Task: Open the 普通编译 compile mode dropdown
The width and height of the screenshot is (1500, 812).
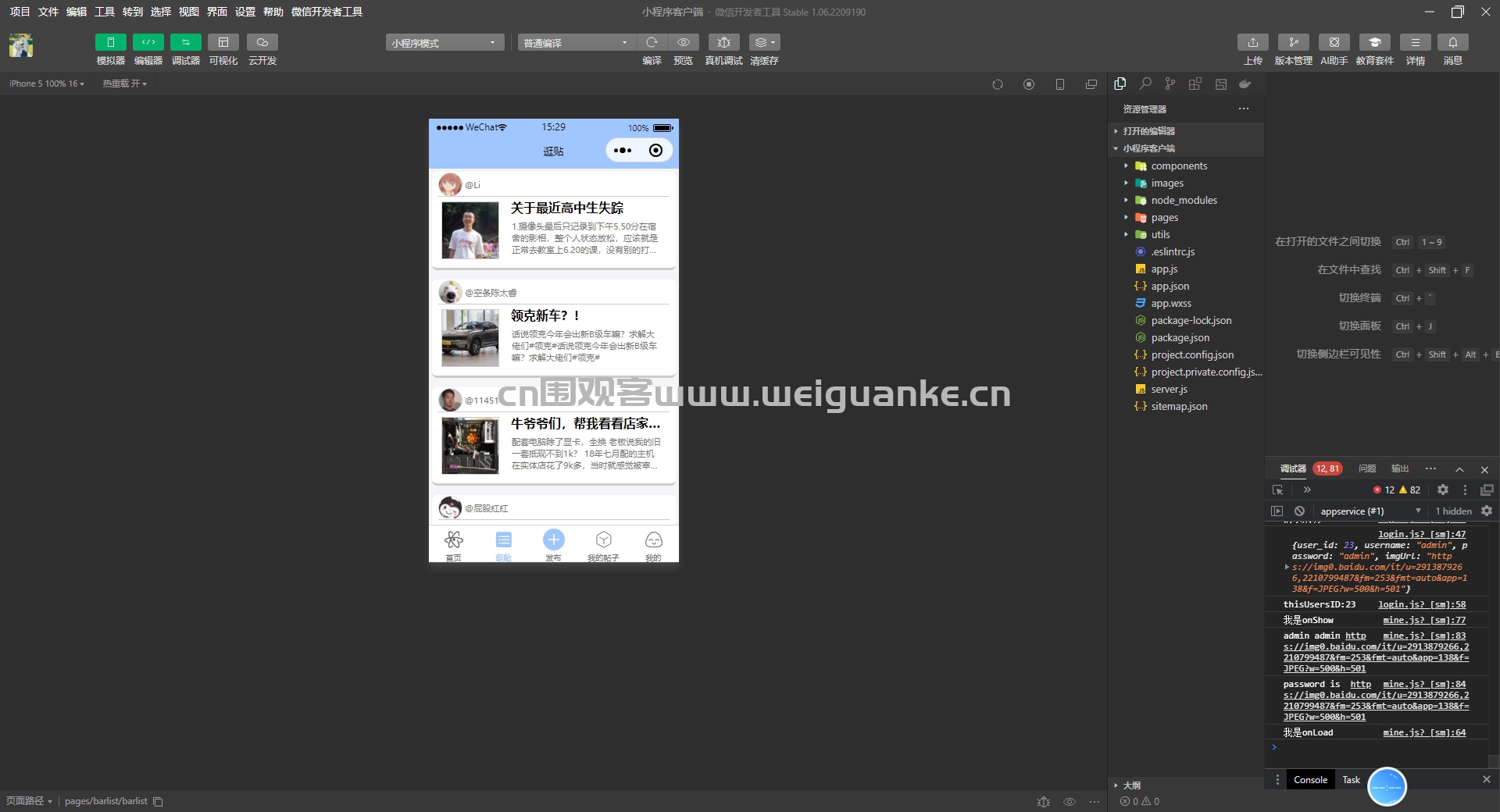Action: pos(576,42)
